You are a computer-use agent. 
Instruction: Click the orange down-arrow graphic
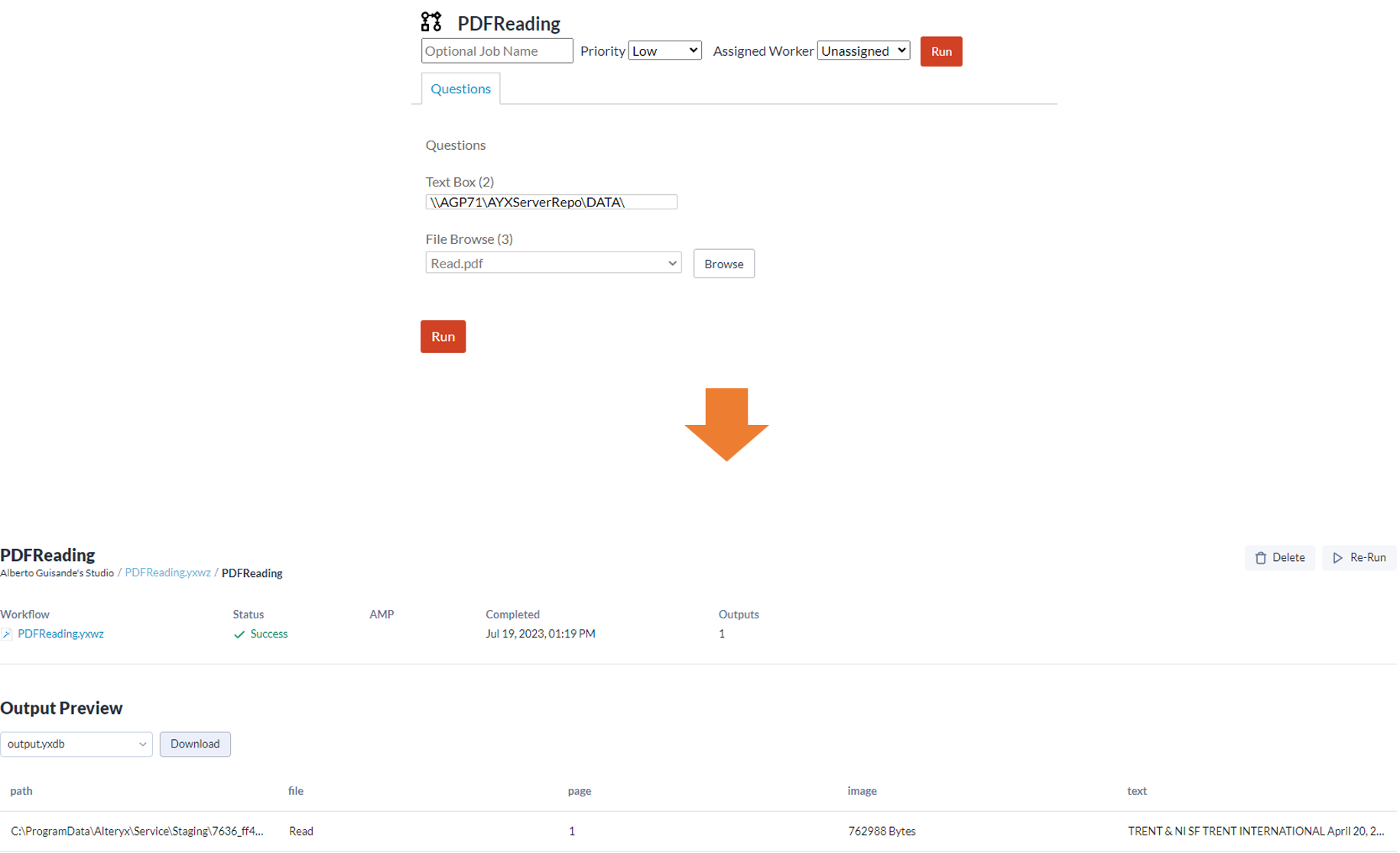coord(726,425)
